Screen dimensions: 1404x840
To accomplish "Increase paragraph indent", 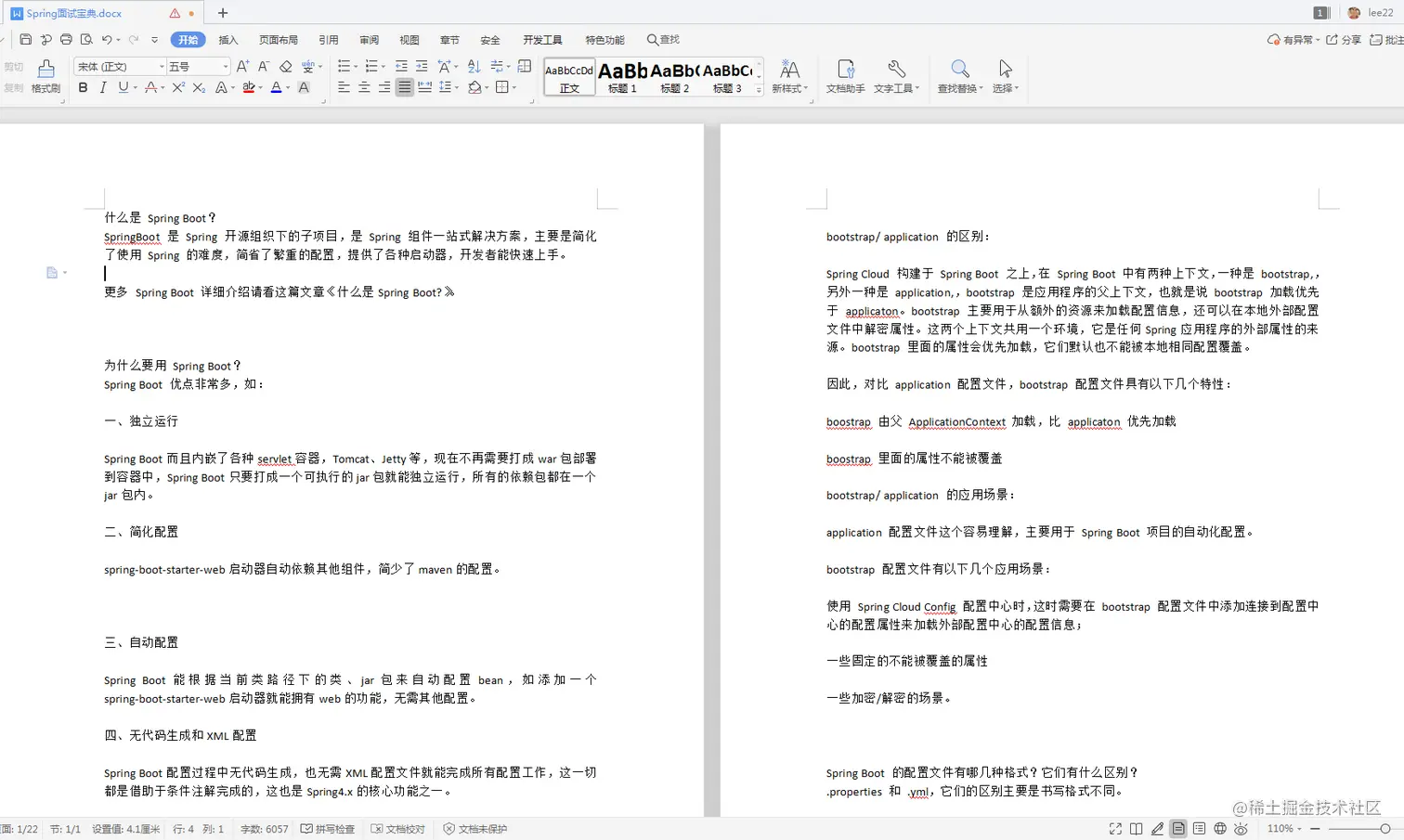I will [422, 66].
